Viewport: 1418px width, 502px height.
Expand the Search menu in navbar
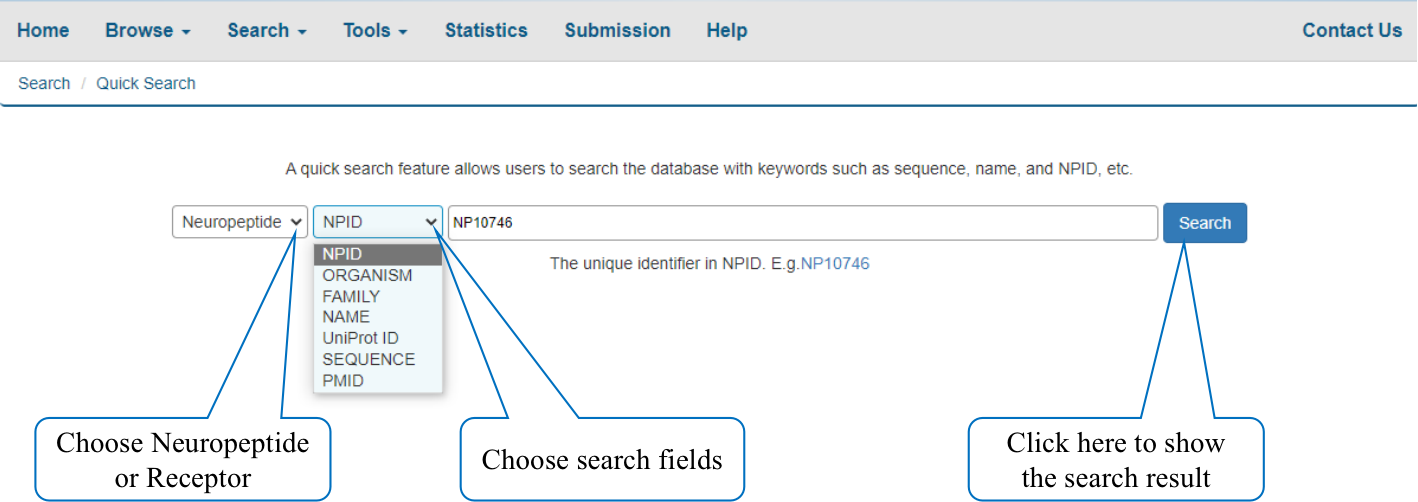coord(267,30)
